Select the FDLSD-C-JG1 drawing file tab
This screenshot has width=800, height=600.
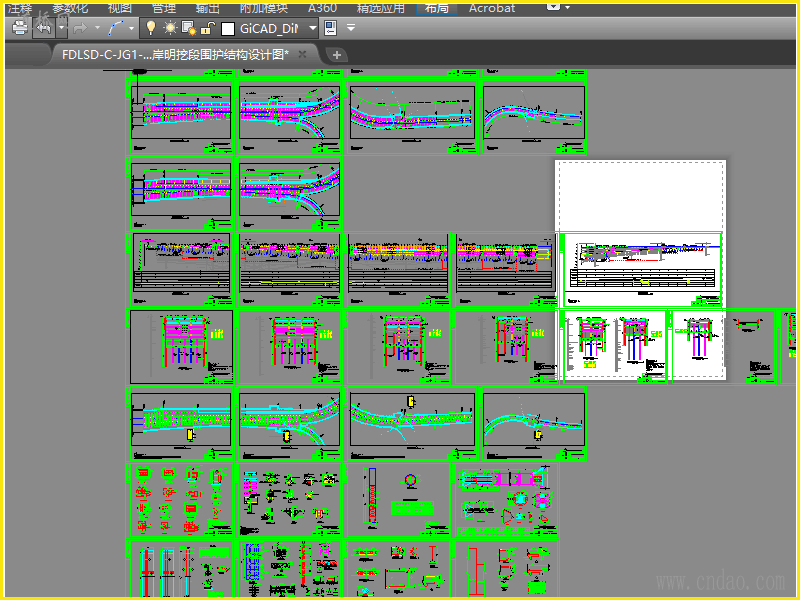click(x=175, y=55)
